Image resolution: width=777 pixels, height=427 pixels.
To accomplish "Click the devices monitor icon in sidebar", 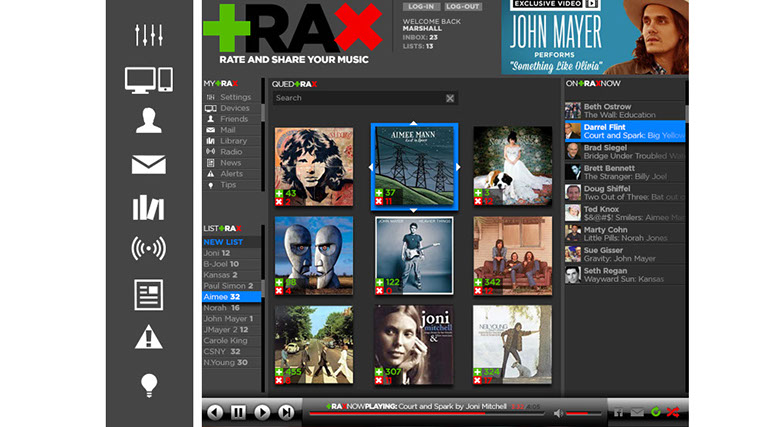I will (x=148, y=80).
